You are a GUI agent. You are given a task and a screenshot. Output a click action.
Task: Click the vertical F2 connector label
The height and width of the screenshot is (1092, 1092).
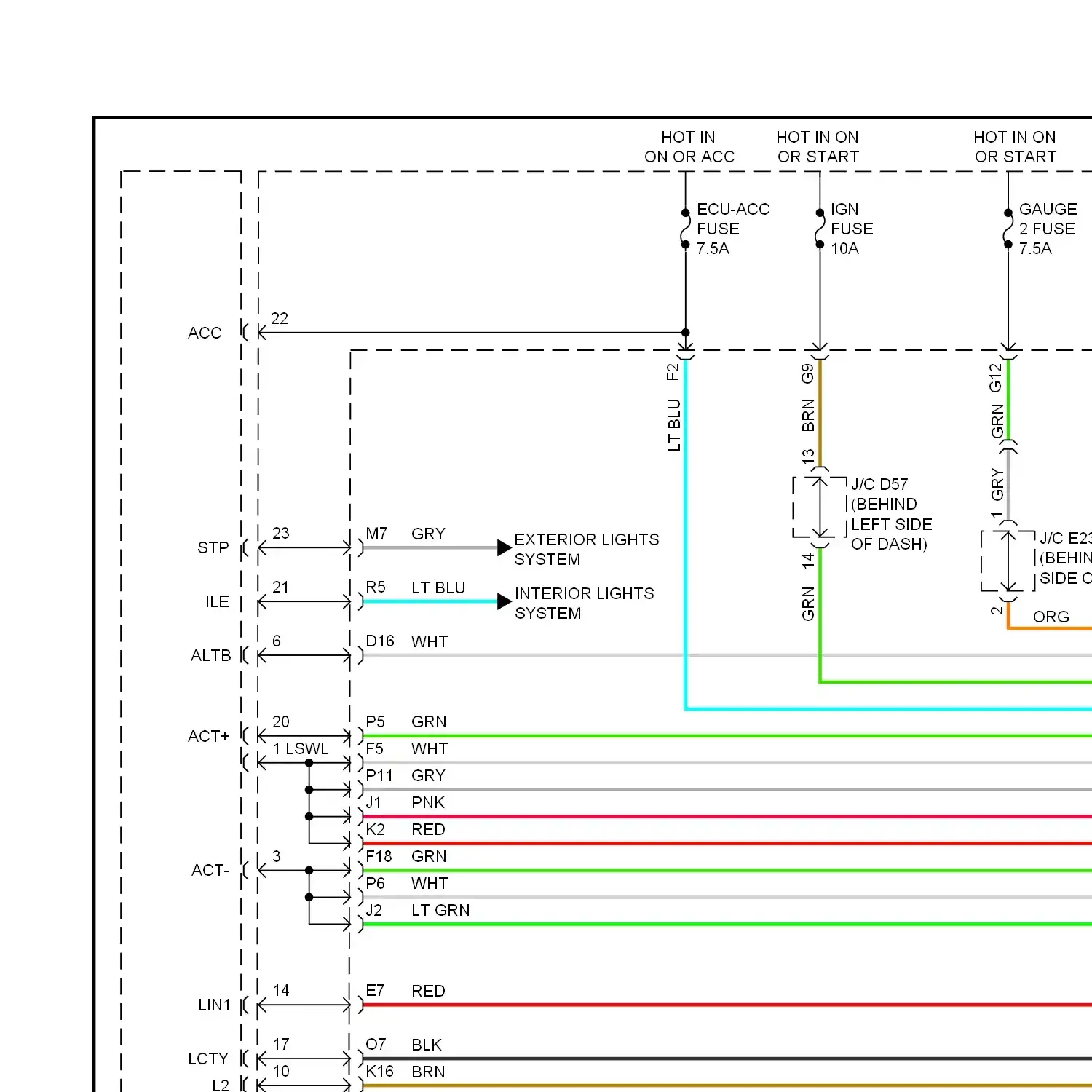[673, 372]
